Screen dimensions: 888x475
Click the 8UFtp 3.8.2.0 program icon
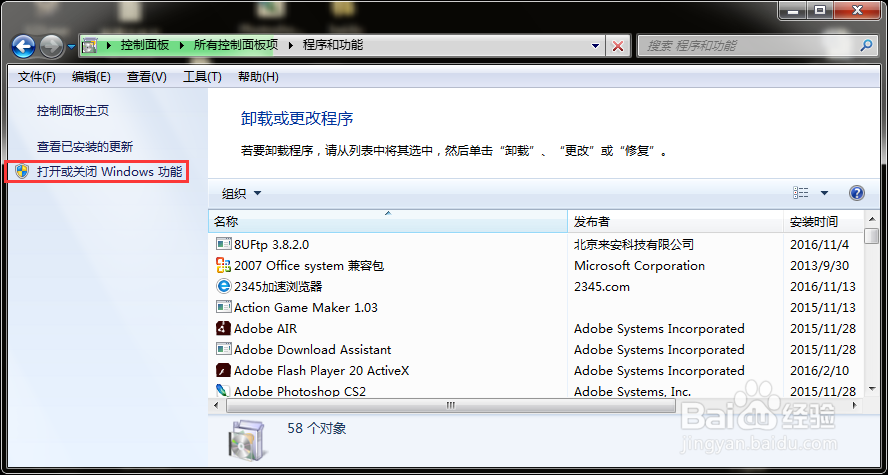click(224, 244)
